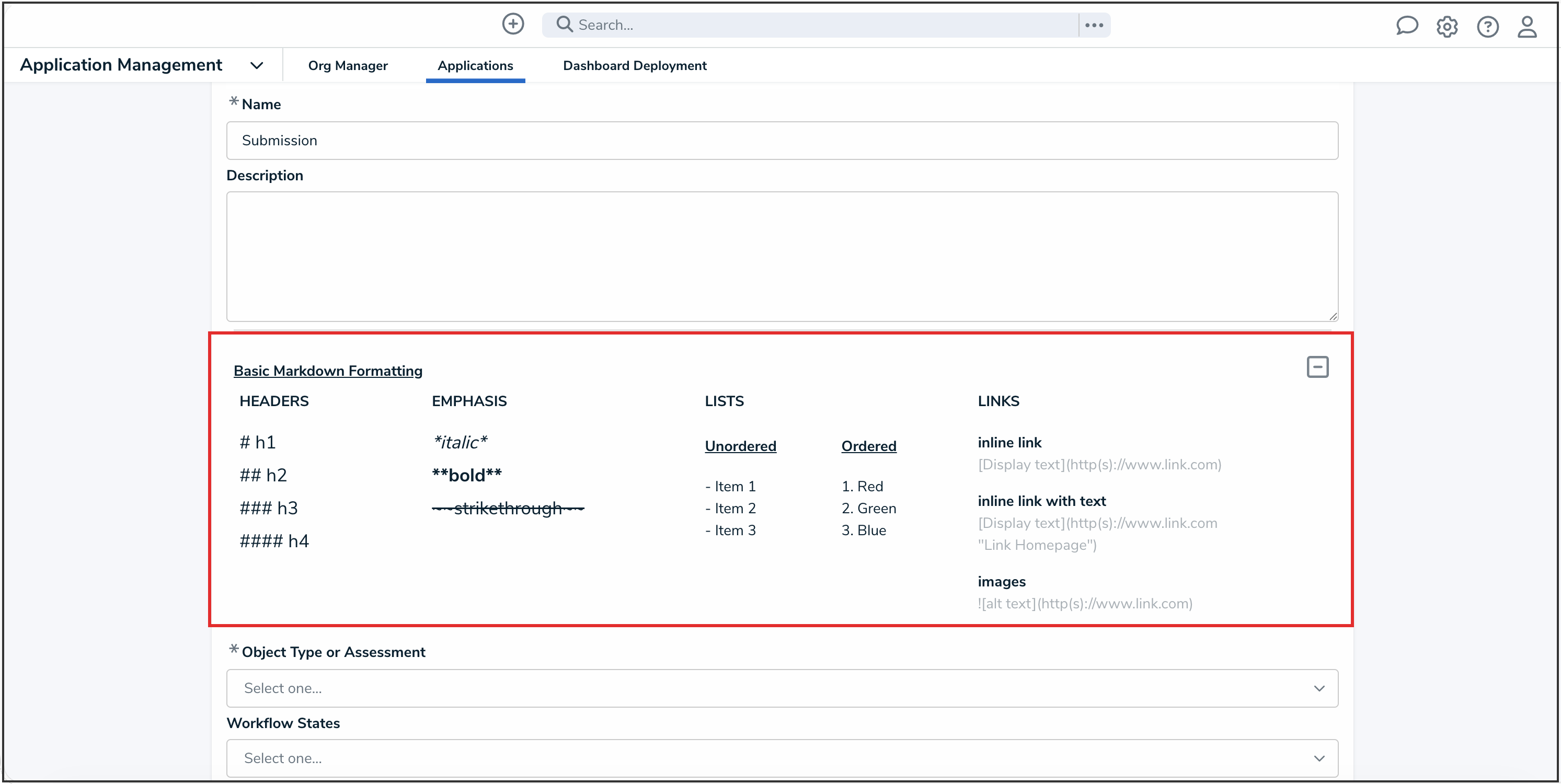
Task: Collapse the Basic Markdown Formatting panel
Action: pos(1318,366)
